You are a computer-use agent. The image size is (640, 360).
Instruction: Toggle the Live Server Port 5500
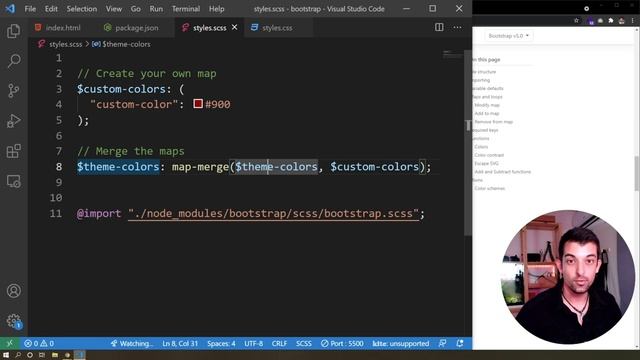point(342,344)
